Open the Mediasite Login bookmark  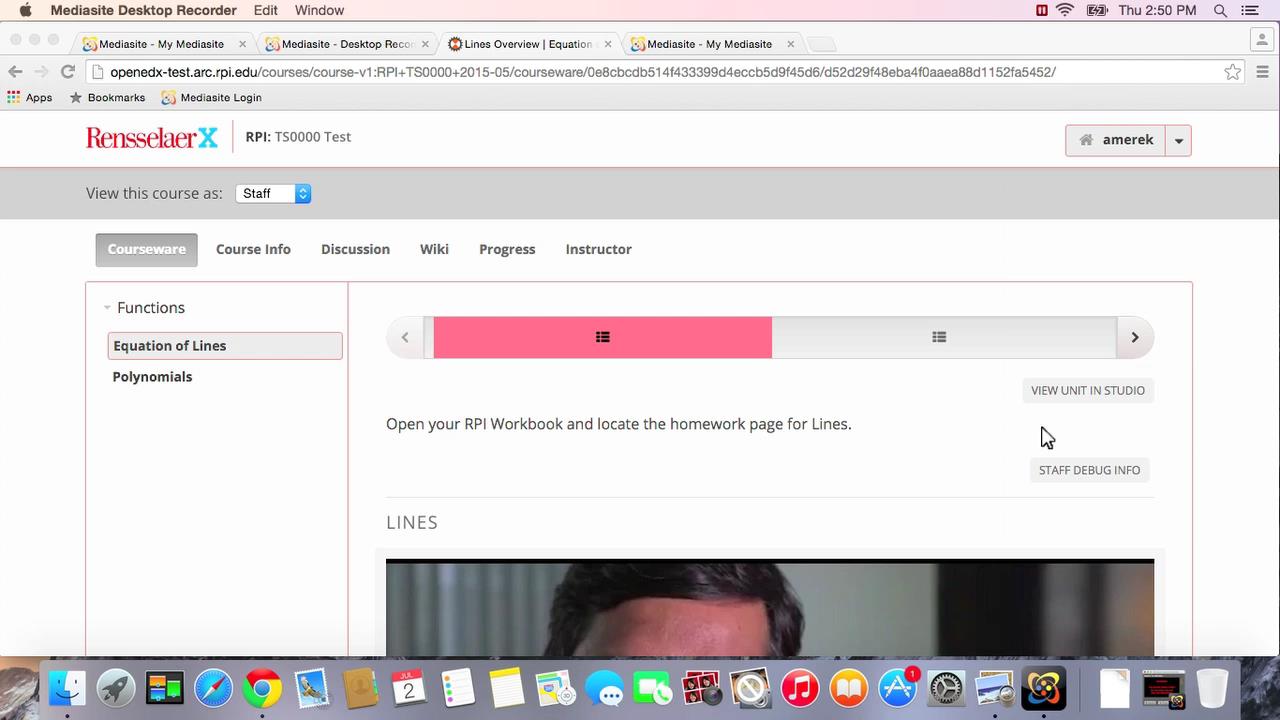[x=220, y=97]
